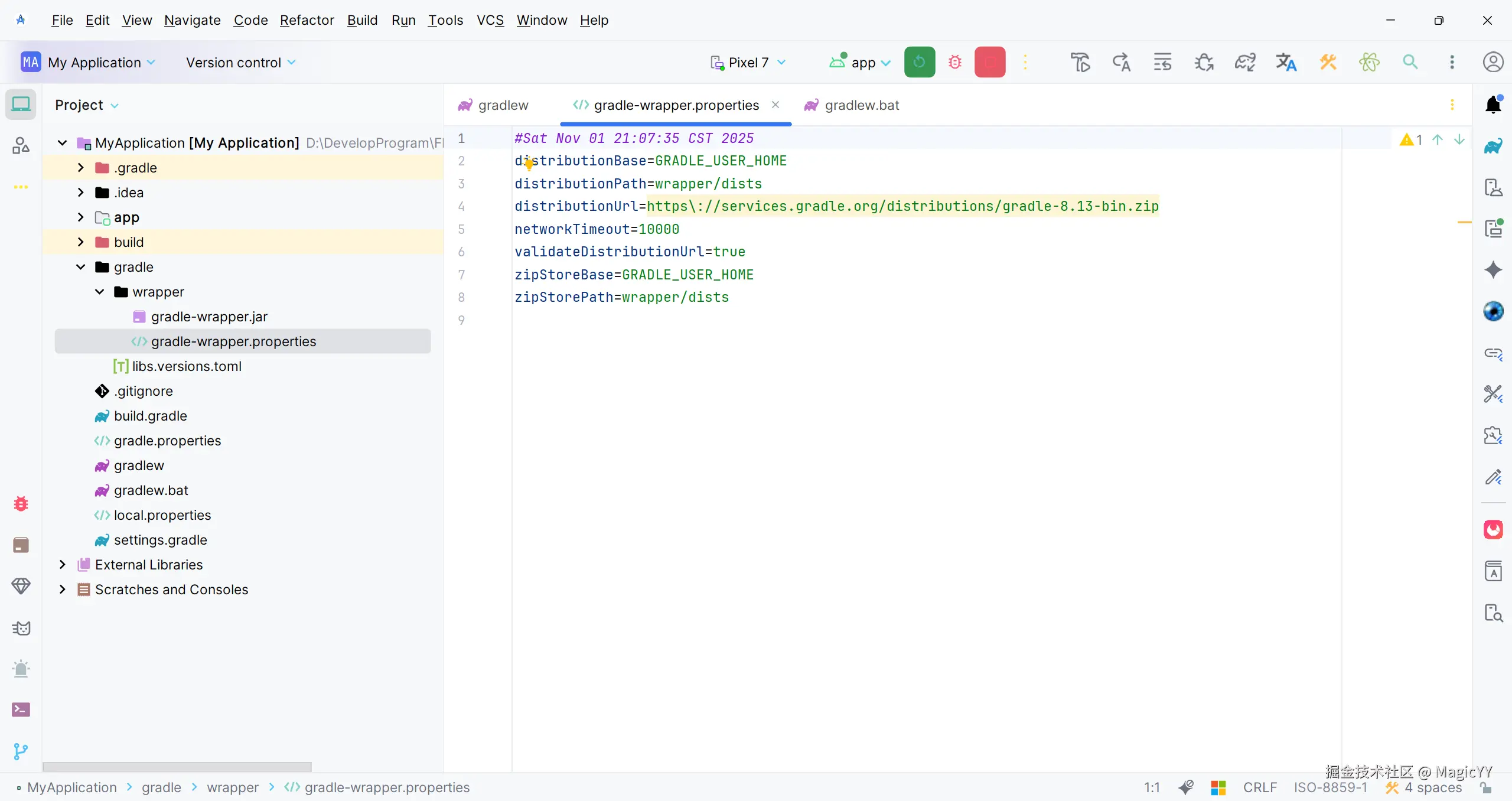This screenshot has width=1512, height=801.
Task: Open Terminal tool window in sidebar
Action: pyautogui.click(x=21, y=709)
